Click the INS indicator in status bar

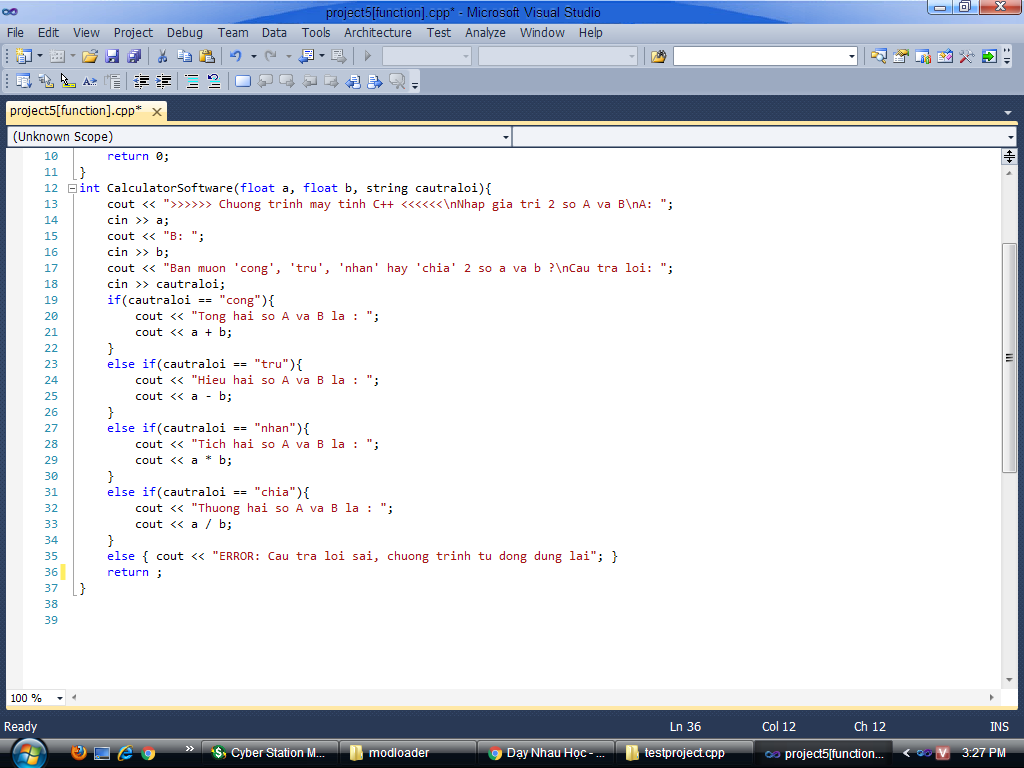999,727
